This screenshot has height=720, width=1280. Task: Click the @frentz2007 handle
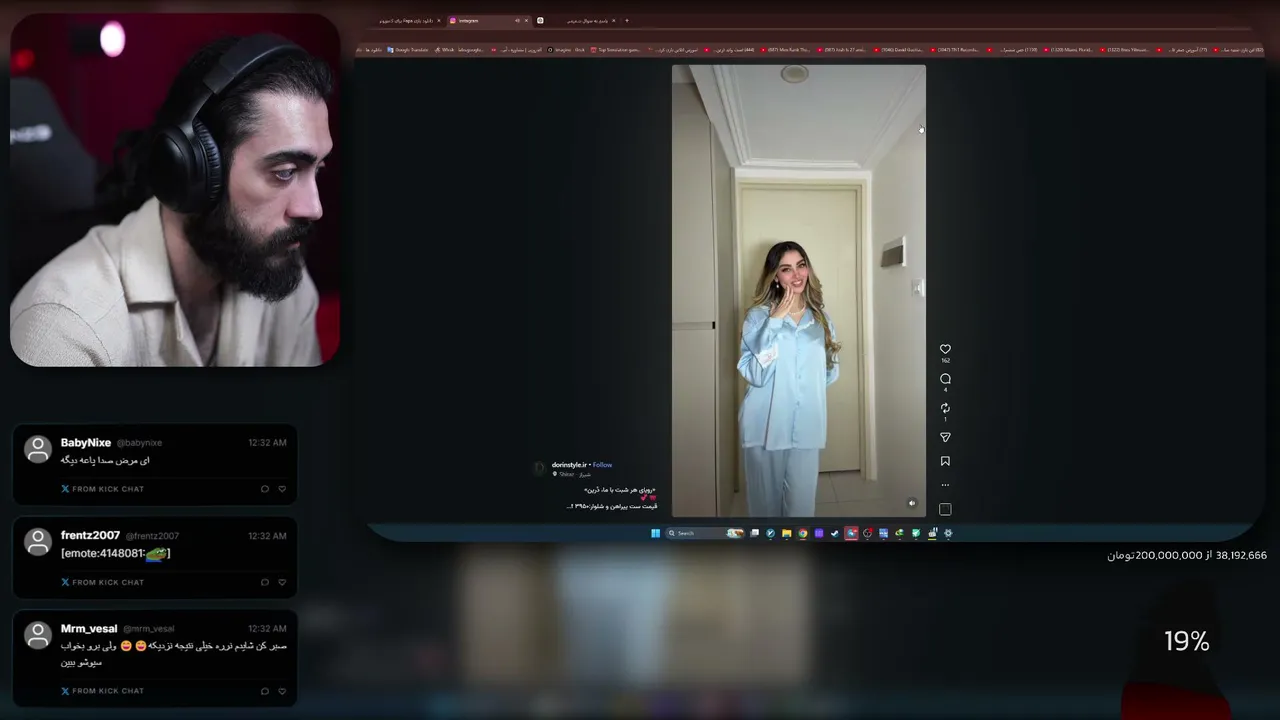point(152,536)
